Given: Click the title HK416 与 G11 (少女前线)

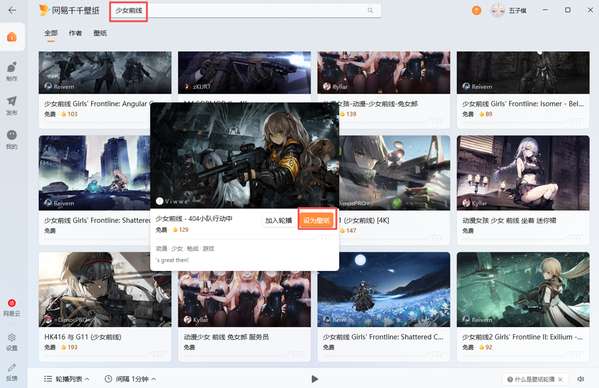Looking at the screenshot, I should pos(83,337).
